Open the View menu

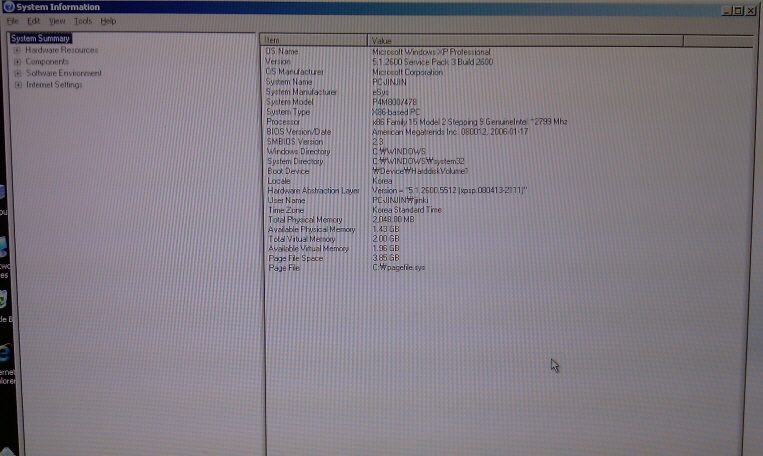click(57, 21)
